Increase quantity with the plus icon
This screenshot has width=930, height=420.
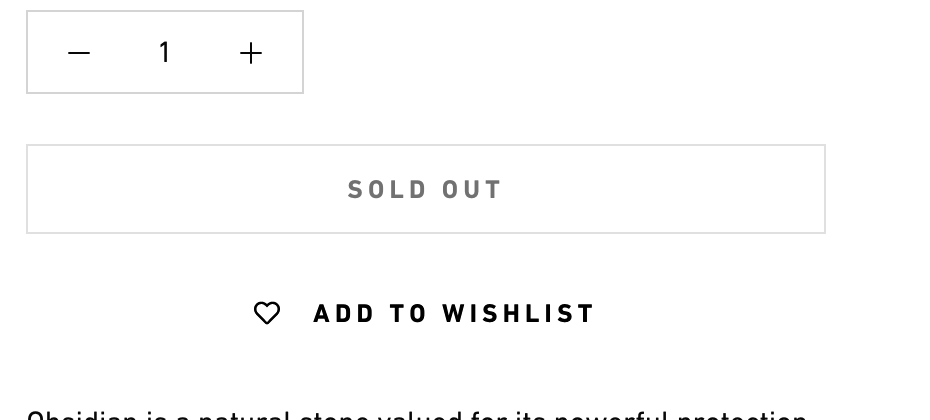click(251, 53)
